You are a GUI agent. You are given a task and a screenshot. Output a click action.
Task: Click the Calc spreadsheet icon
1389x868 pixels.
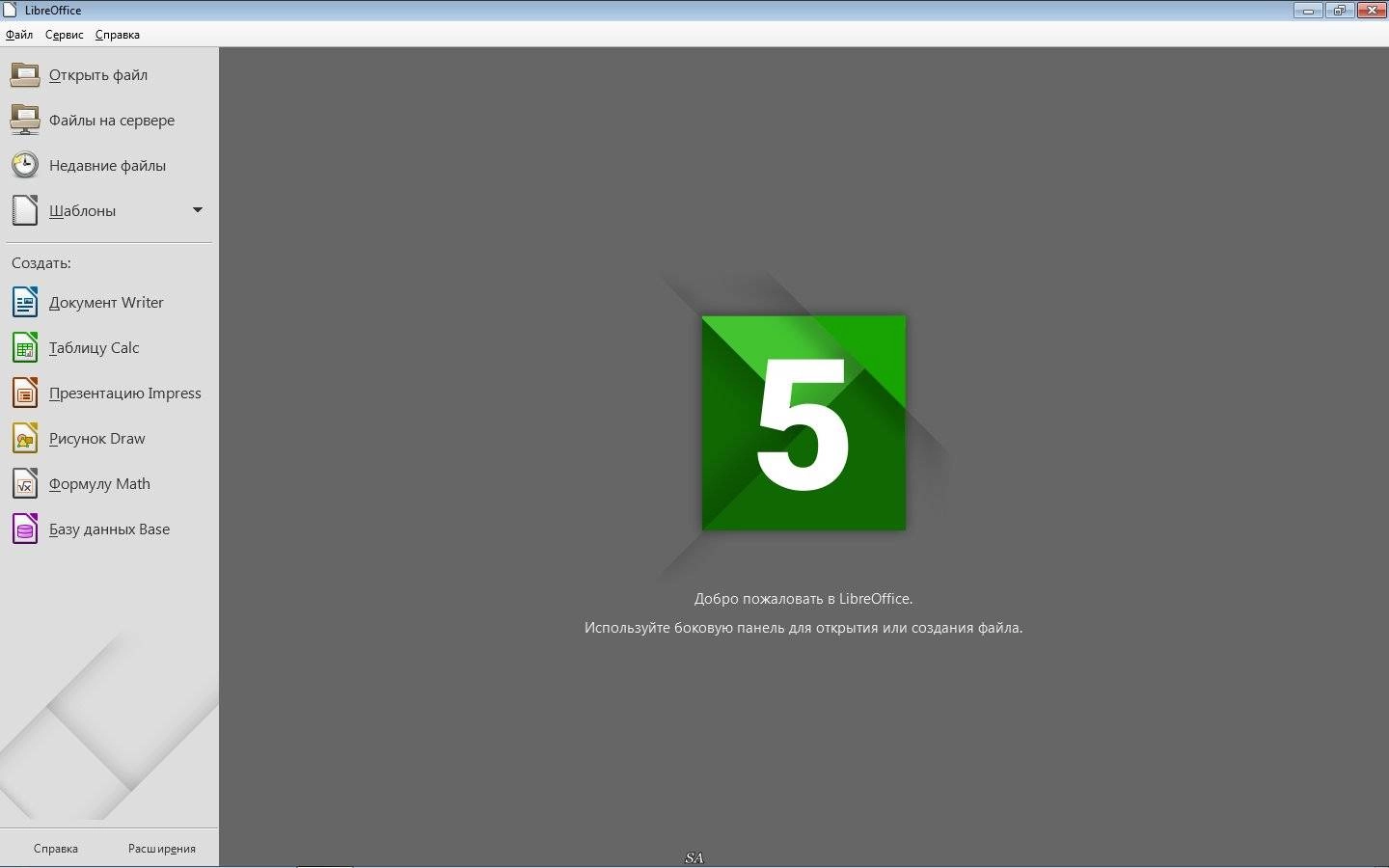tap(25, 347)
